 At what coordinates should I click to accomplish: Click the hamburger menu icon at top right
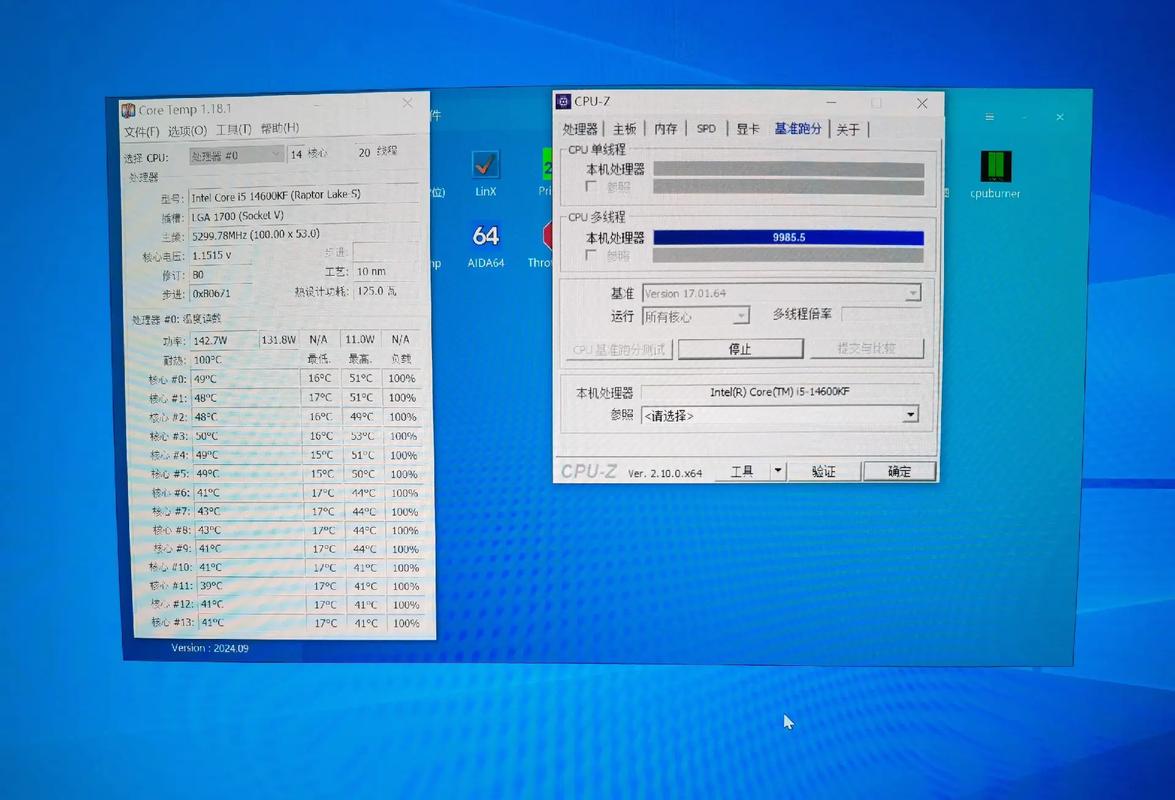(988, 117)
